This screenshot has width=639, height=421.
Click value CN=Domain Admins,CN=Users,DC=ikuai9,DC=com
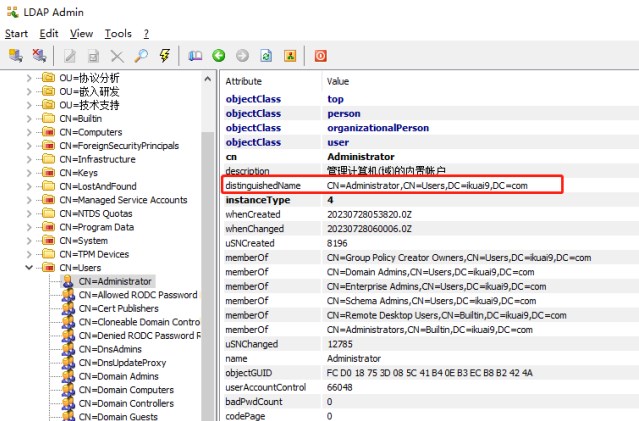(x=430, y=272)
